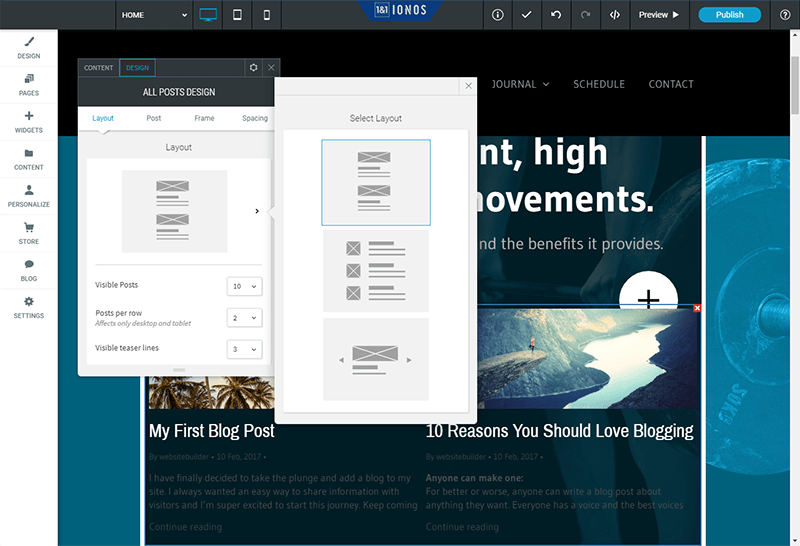Switch to desktop view

pos(208,15)
